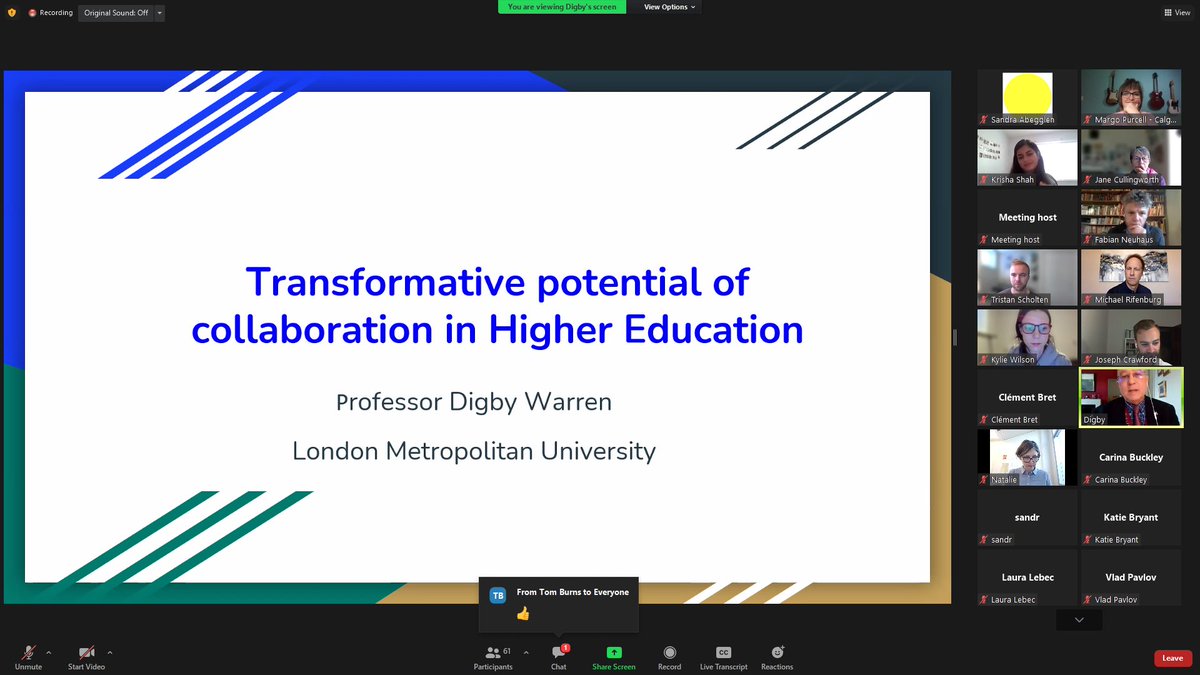Image resolution: width=1200 pixels, height=675 pixels.
Task: Click muted mic icon on Joseph Crawford's tile
Action: pyautogui.click(x=1088, y=360)
